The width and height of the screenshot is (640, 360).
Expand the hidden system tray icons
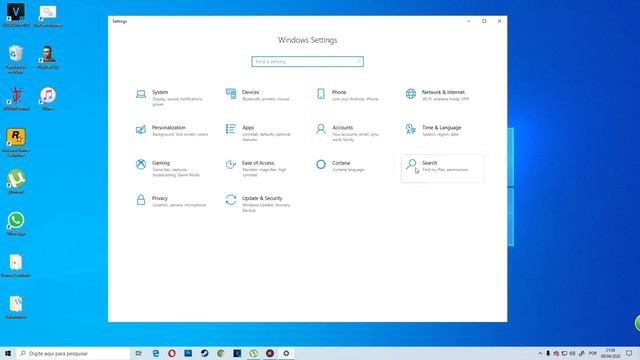point(540,353)
